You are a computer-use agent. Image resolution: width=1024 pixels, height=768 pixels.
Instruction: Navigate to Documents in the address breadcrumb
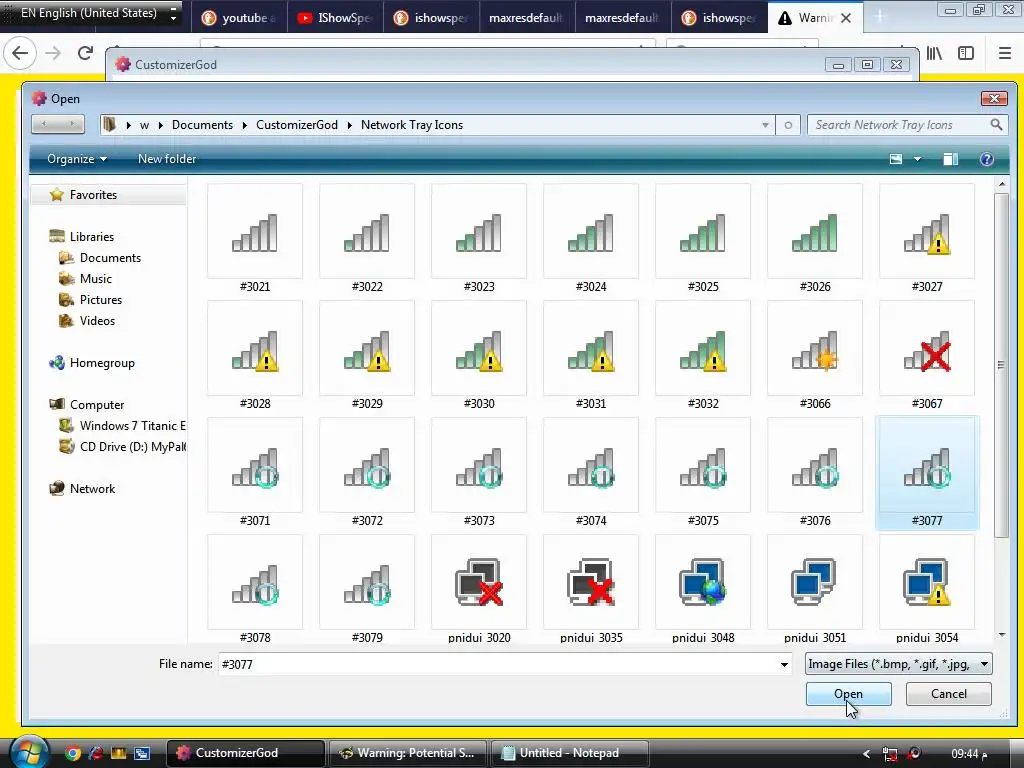pos(202,125)
